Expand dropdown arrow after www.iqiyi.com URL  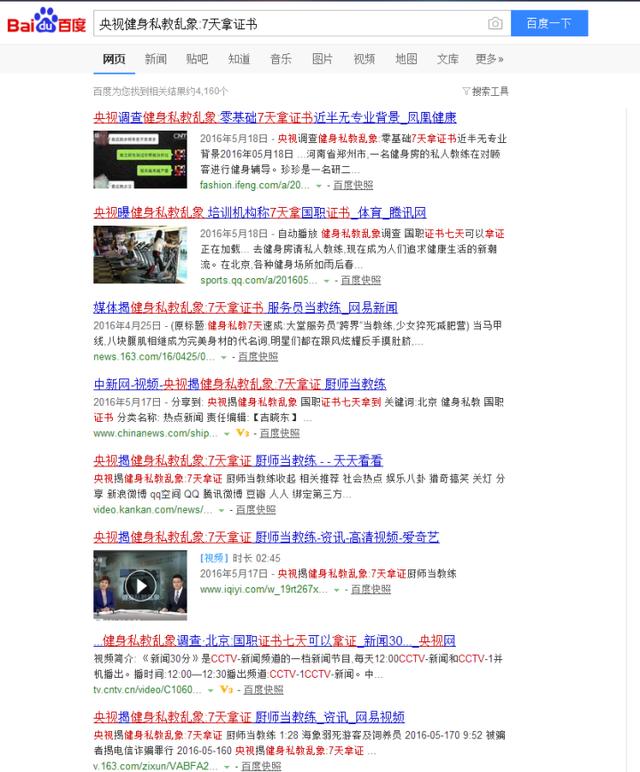(x=336, y=590)
